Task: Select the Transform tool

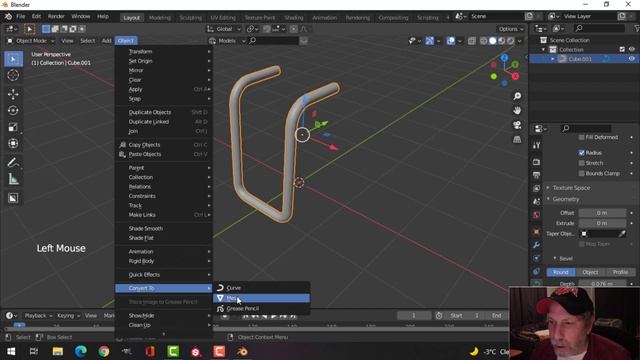Action: (x=13, y=143)
